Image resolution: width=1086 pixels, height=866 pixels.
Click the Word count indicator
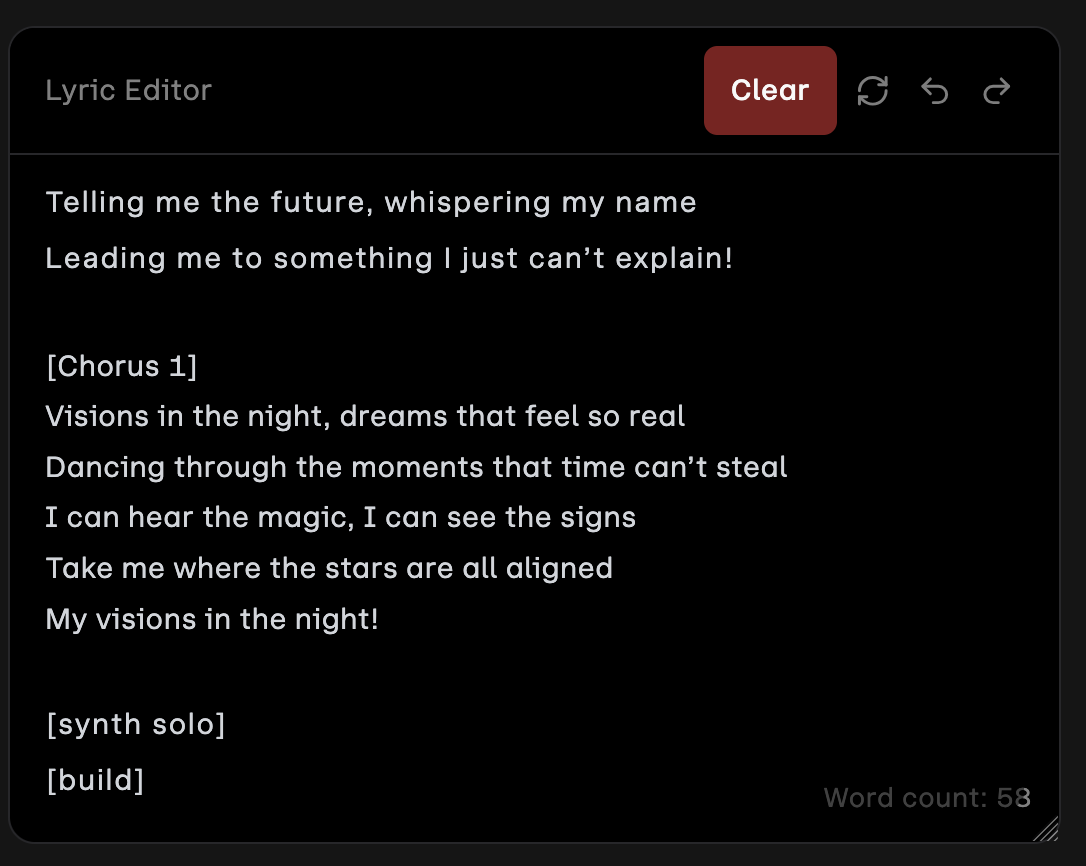pyautogui.click(x=926, y=798)
